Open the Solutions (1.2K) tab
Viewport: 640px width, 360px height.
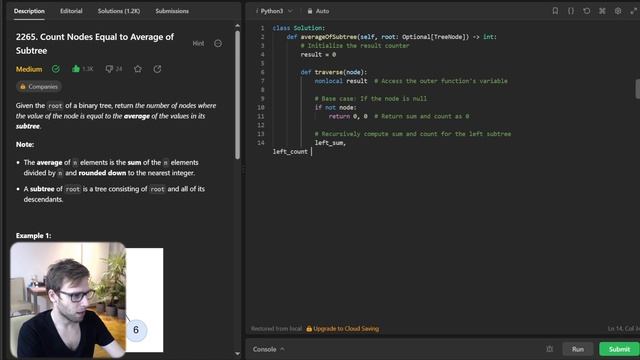(119, 11)
